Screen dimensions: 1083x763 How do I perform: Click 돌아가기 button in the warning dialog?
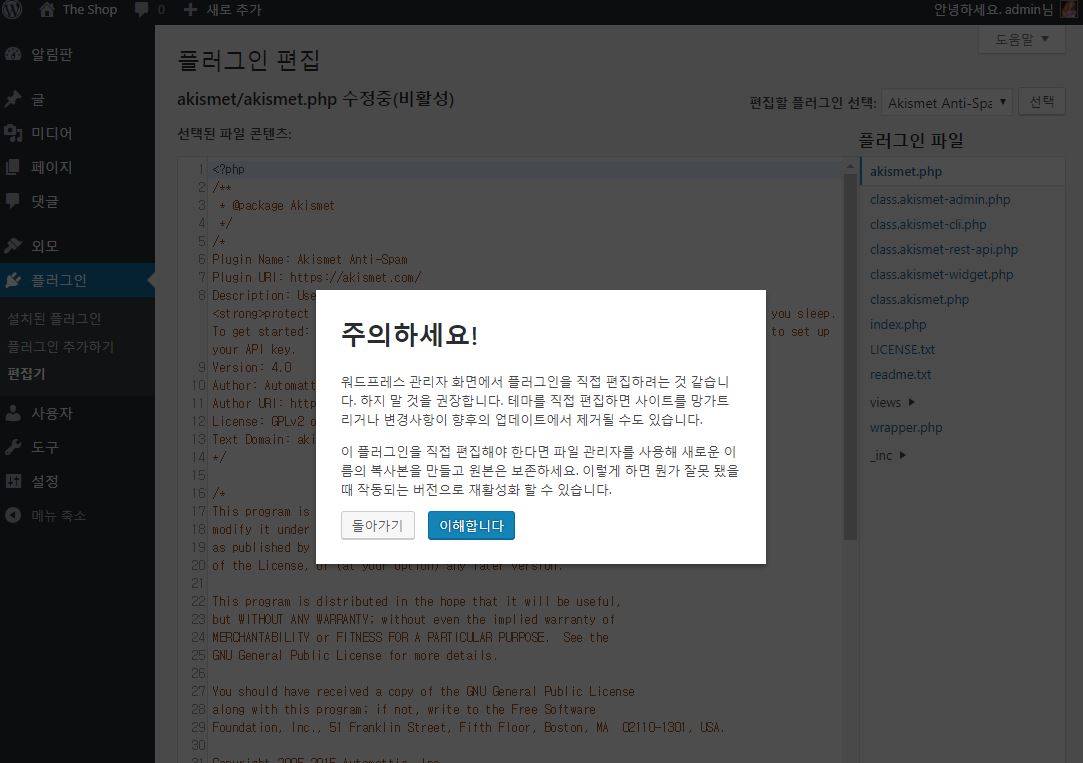click(x=378, y=525)
